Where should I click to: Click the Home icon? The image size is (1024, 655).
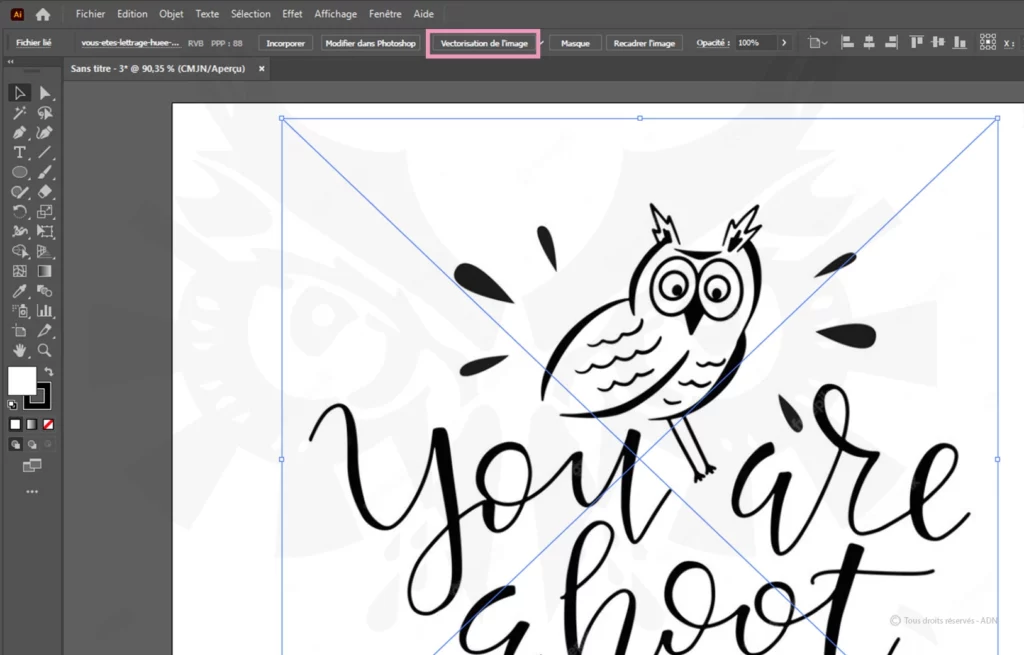(43, 14)
